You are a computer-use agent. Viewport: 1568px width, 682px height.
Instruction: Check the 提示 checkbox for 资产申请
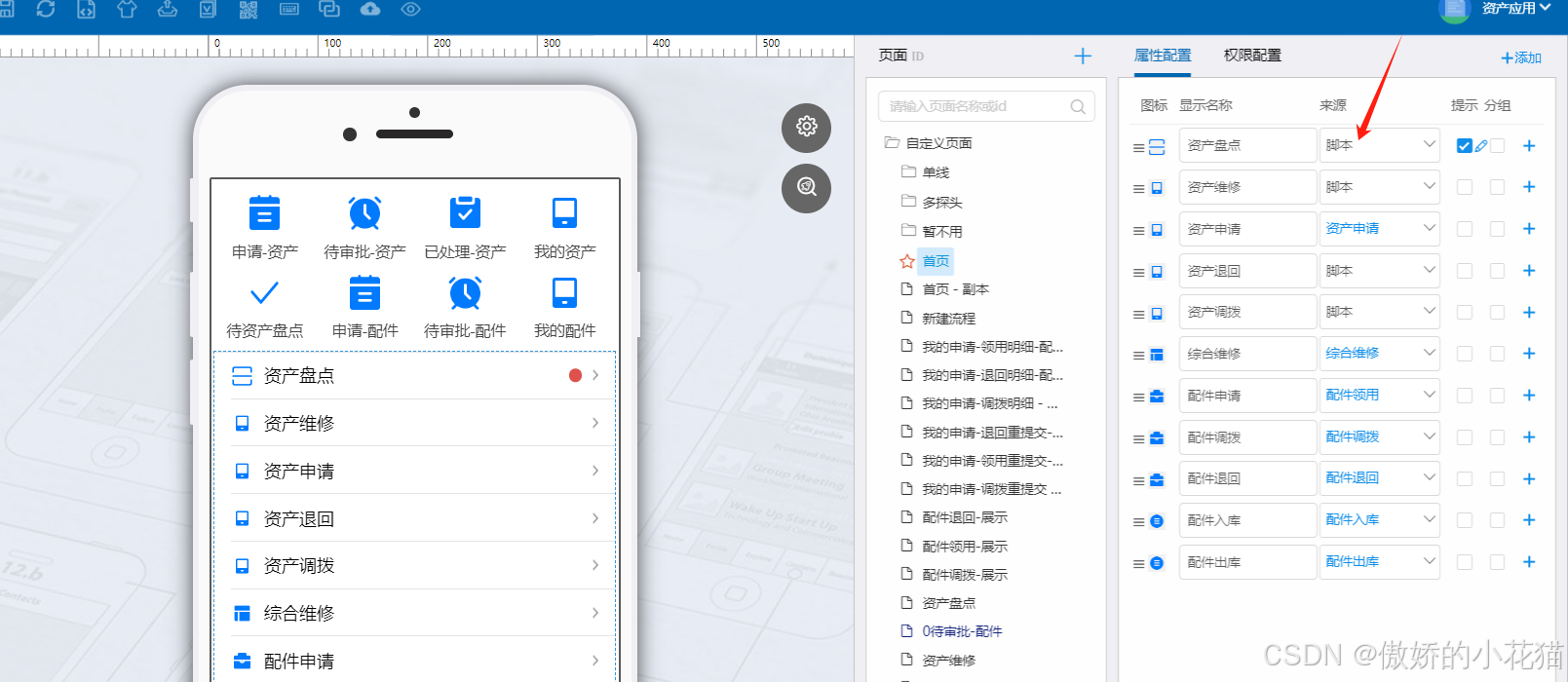(1464, 229)
